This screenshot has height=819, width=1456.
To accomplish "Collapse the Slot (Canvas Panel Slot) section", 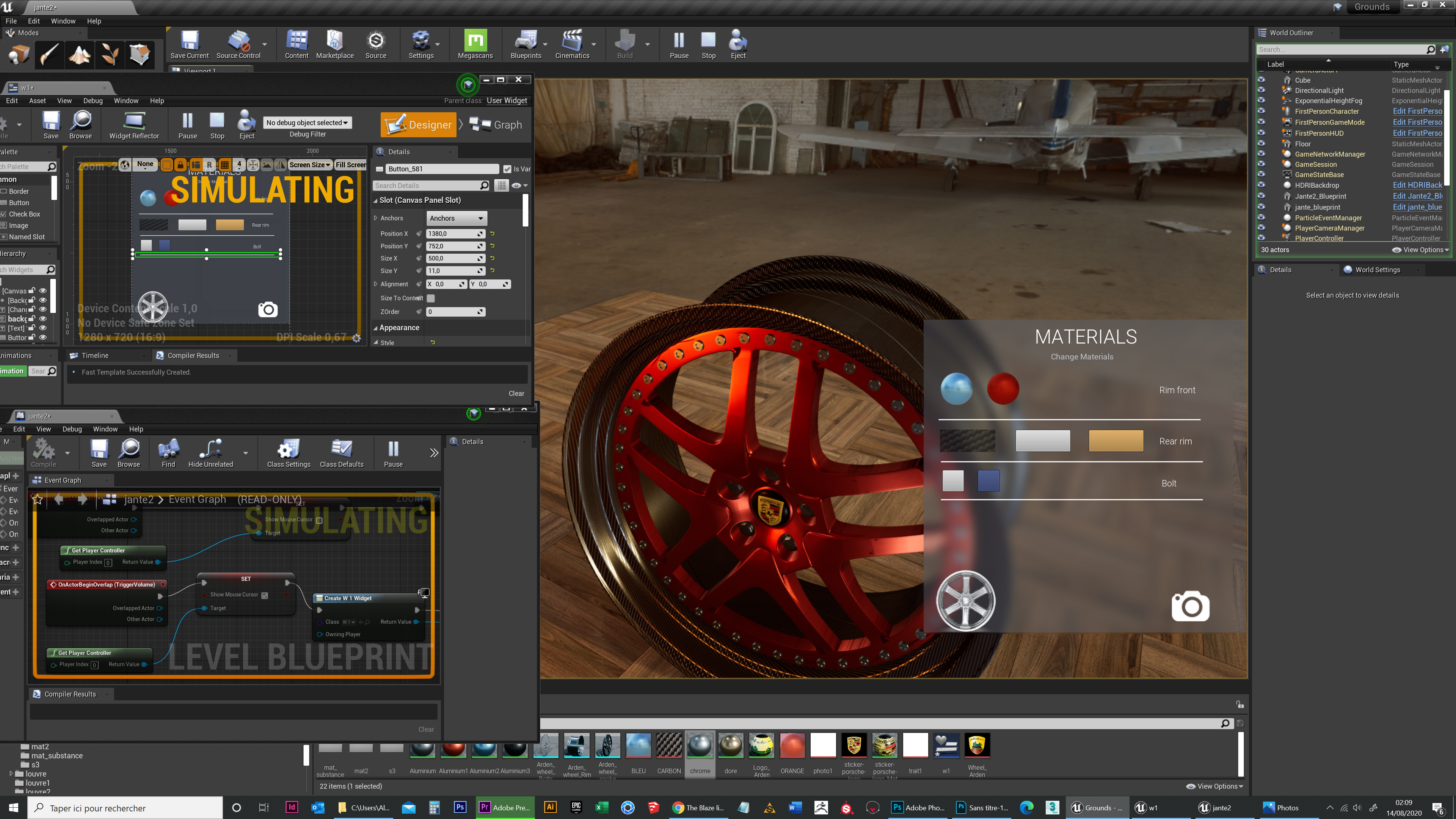I will click(x=375, y=200).
